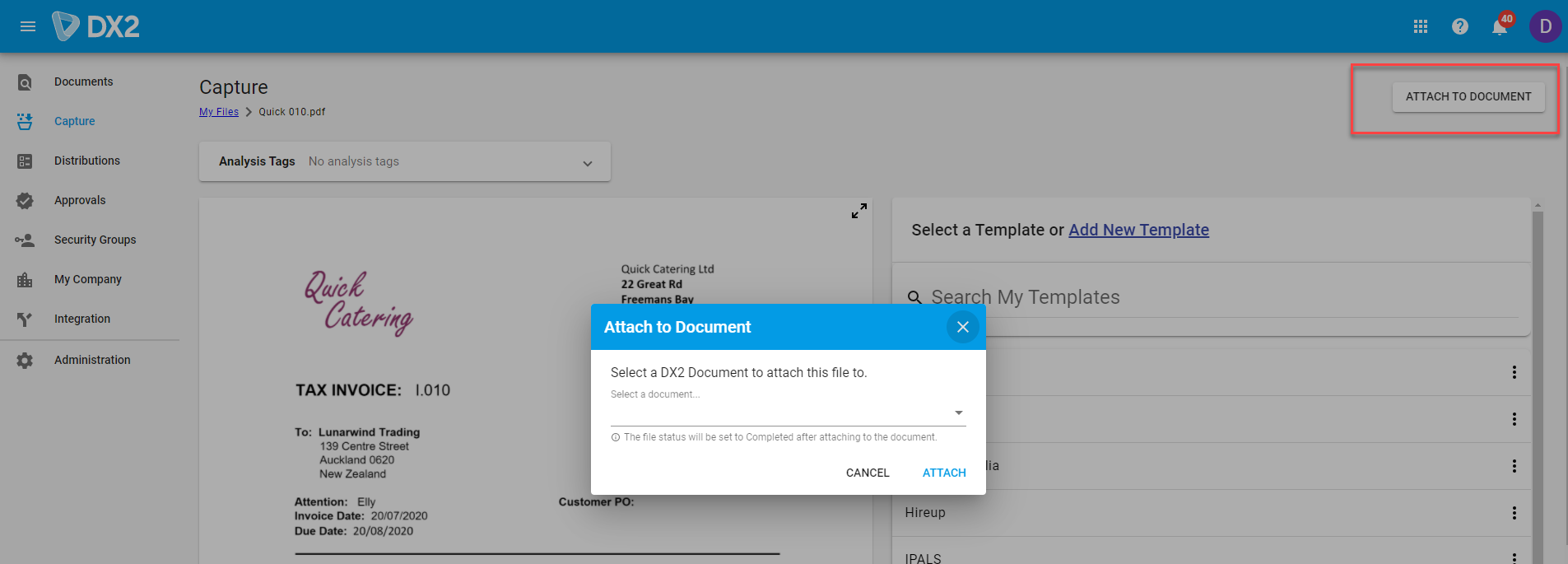
Task: Open Security Groups section
Action: [x=95, y=240]
